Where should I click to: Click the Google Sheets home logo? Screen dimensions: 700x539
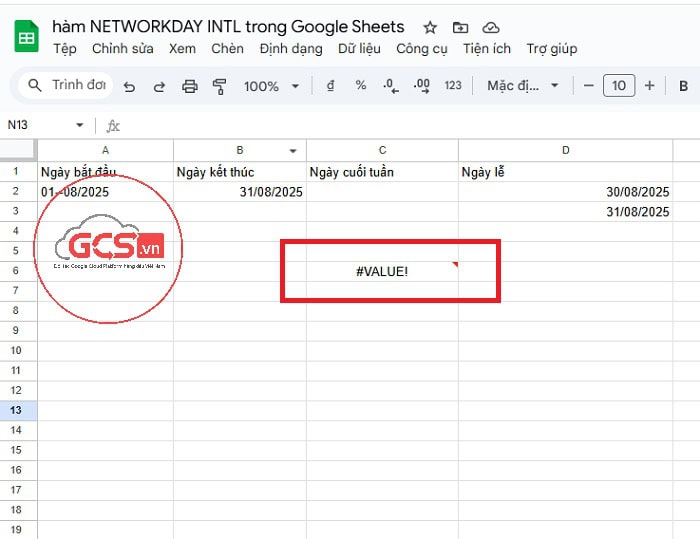[x=27, y=37]
